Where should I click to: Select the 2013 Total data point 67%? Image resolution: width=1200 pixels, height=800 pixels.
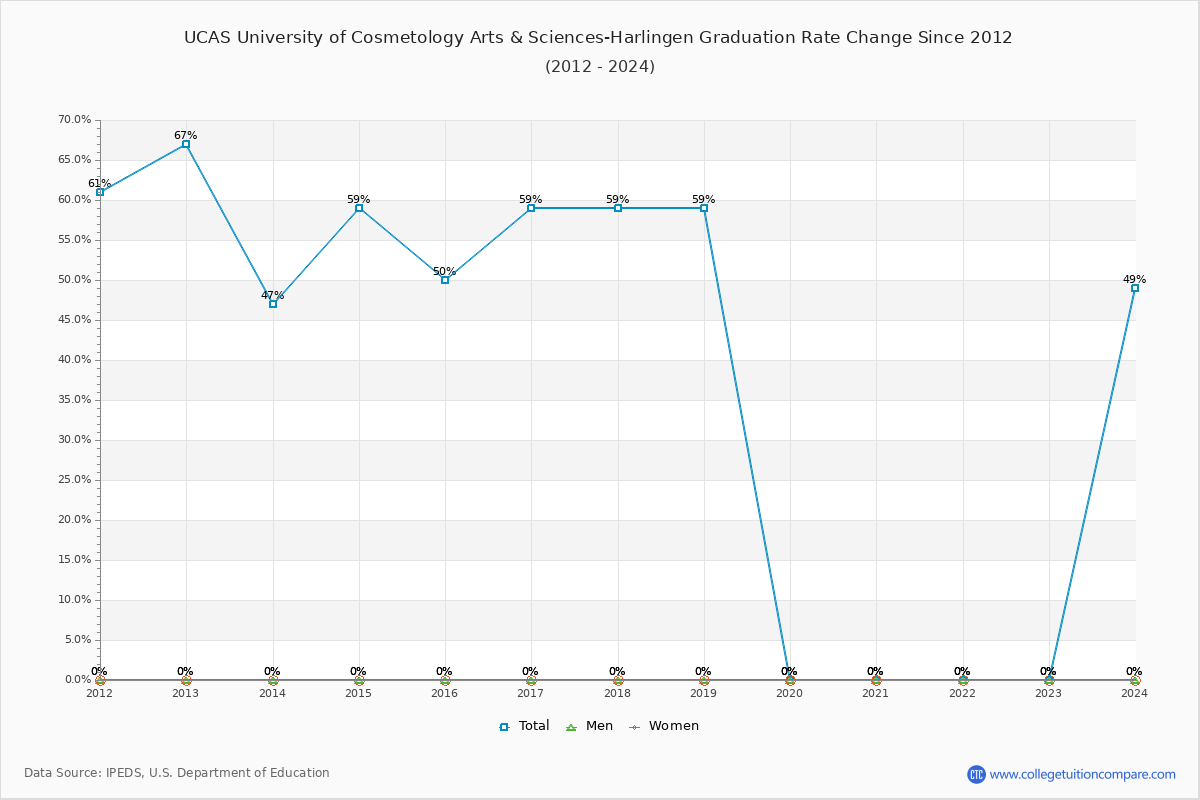coord(186,144)
